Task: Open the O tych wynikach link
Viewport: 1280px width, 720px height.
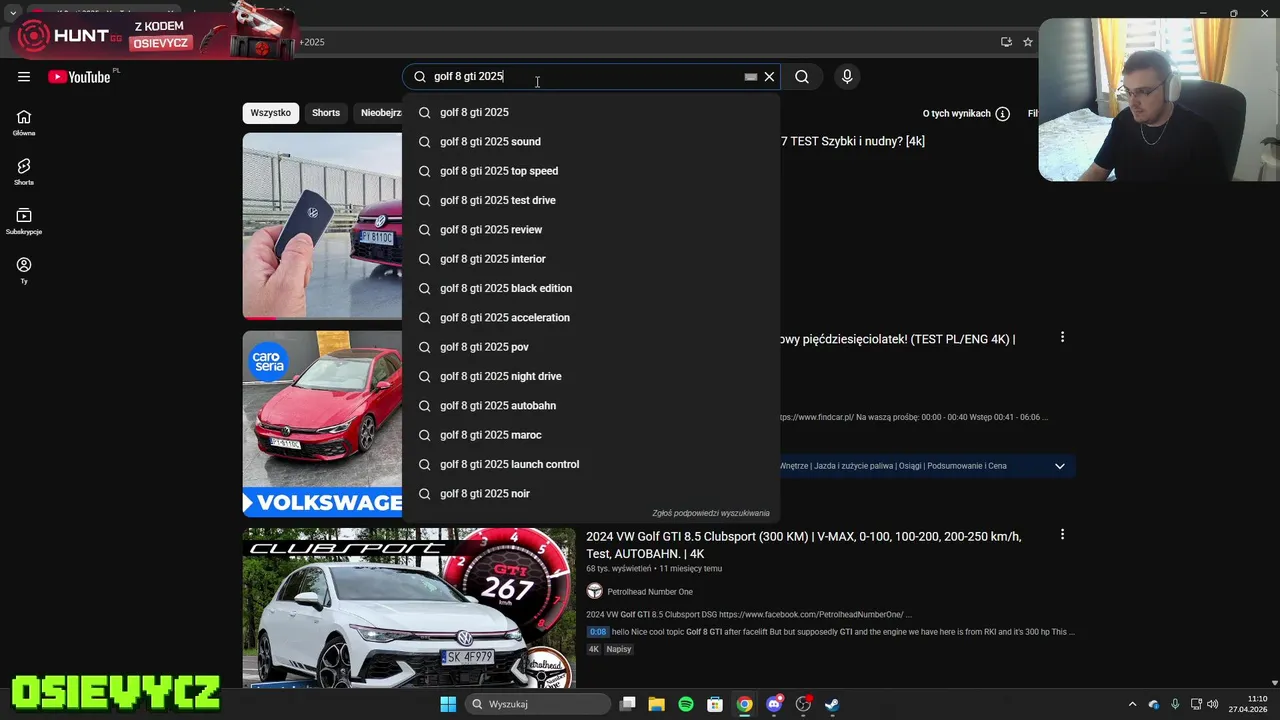Action: click(x=956, y=114)
